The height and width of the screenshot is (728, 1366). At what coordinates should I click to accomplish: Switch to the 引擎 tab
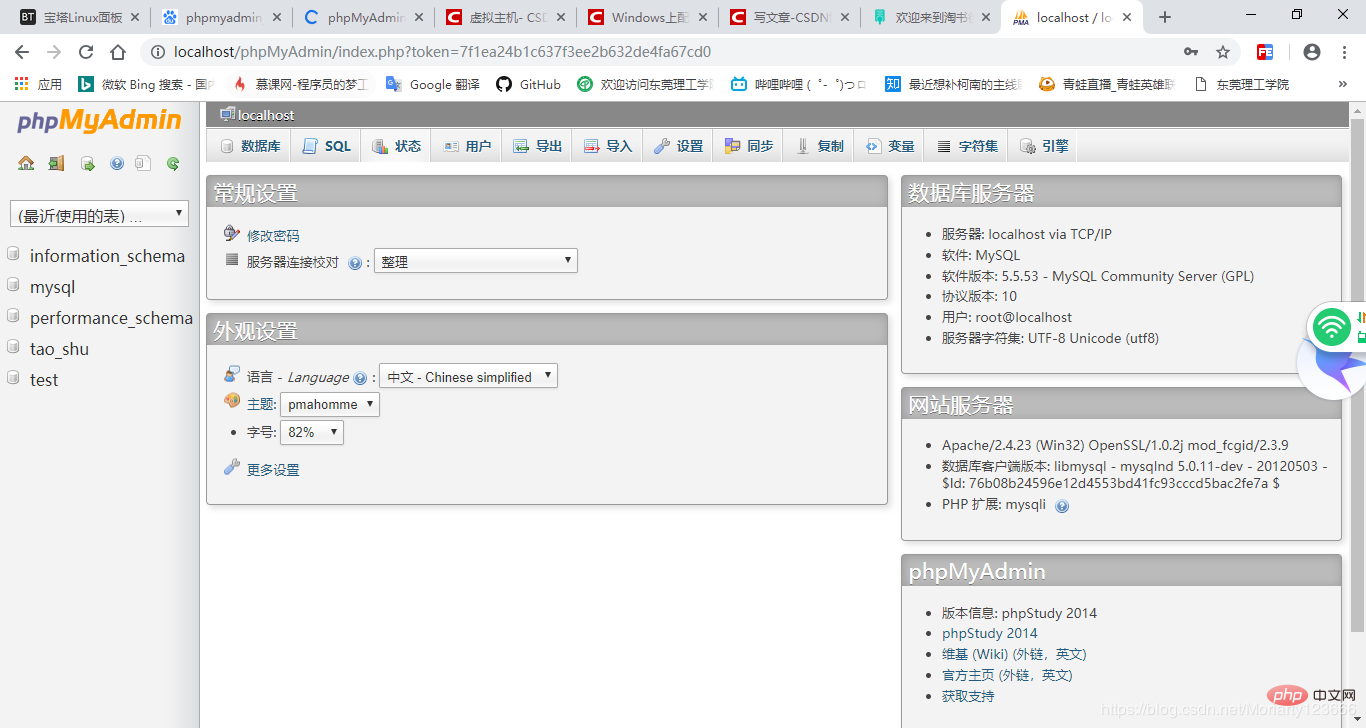(x=1044, y=146)
